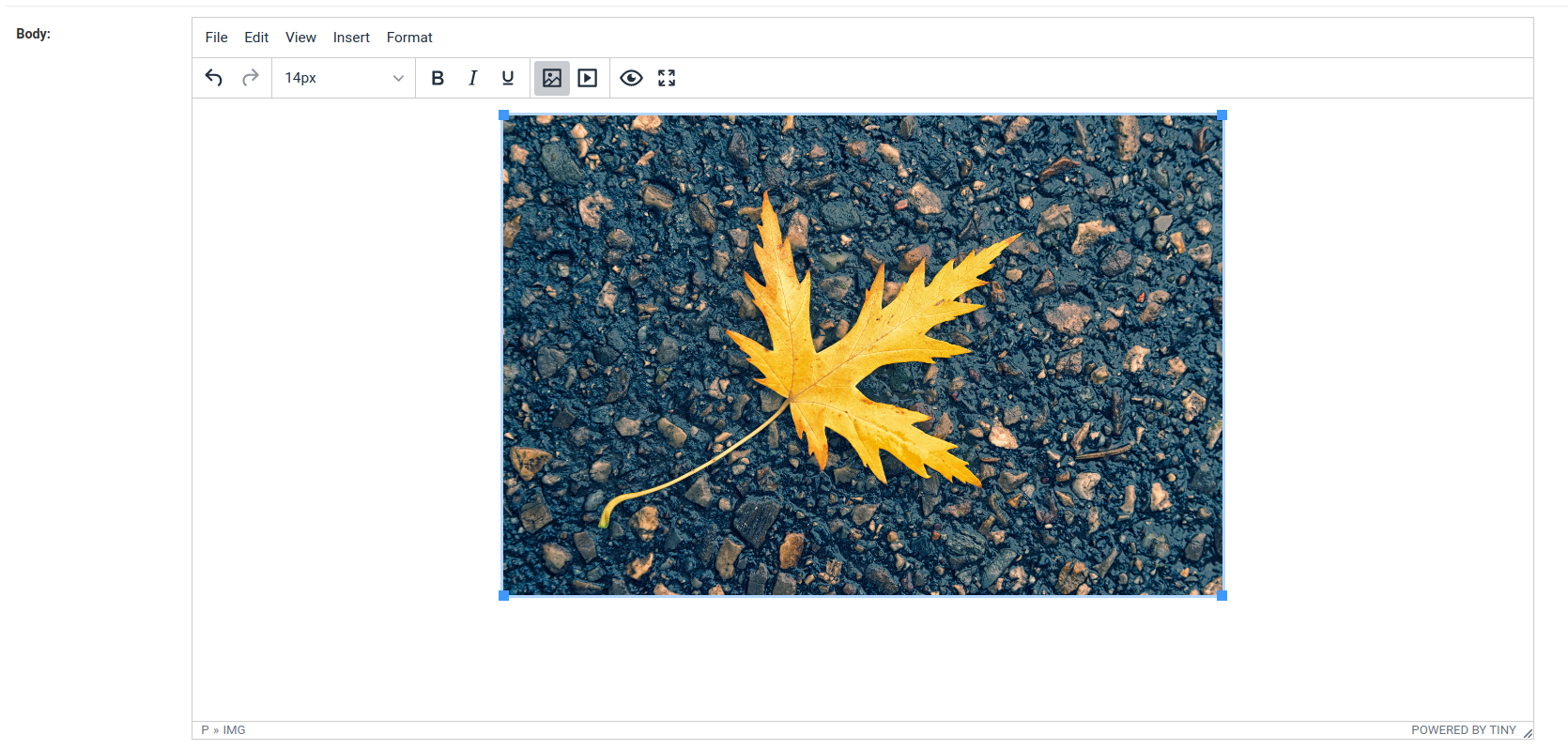
Task: Select the yellow leaf image
Action: tap(863, 355)
